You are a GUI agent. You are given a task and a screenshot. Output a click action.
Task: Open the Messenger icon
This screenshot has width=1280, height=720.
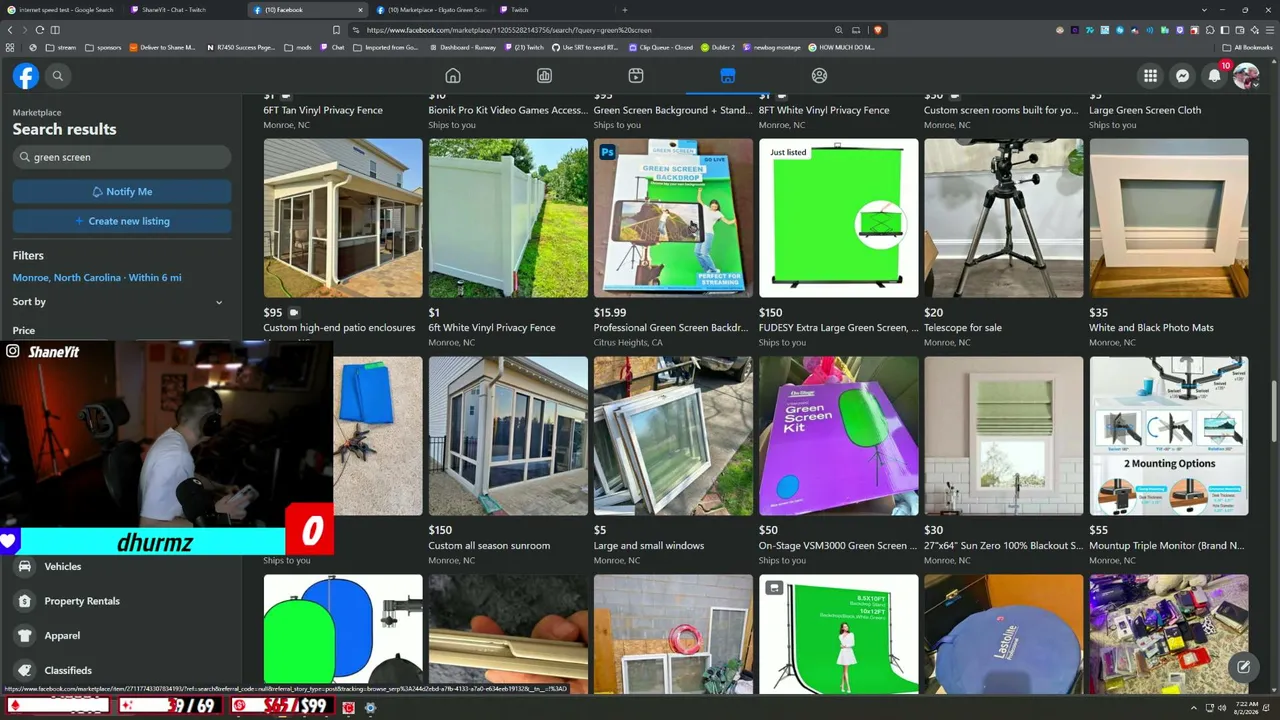[1182, 76]
